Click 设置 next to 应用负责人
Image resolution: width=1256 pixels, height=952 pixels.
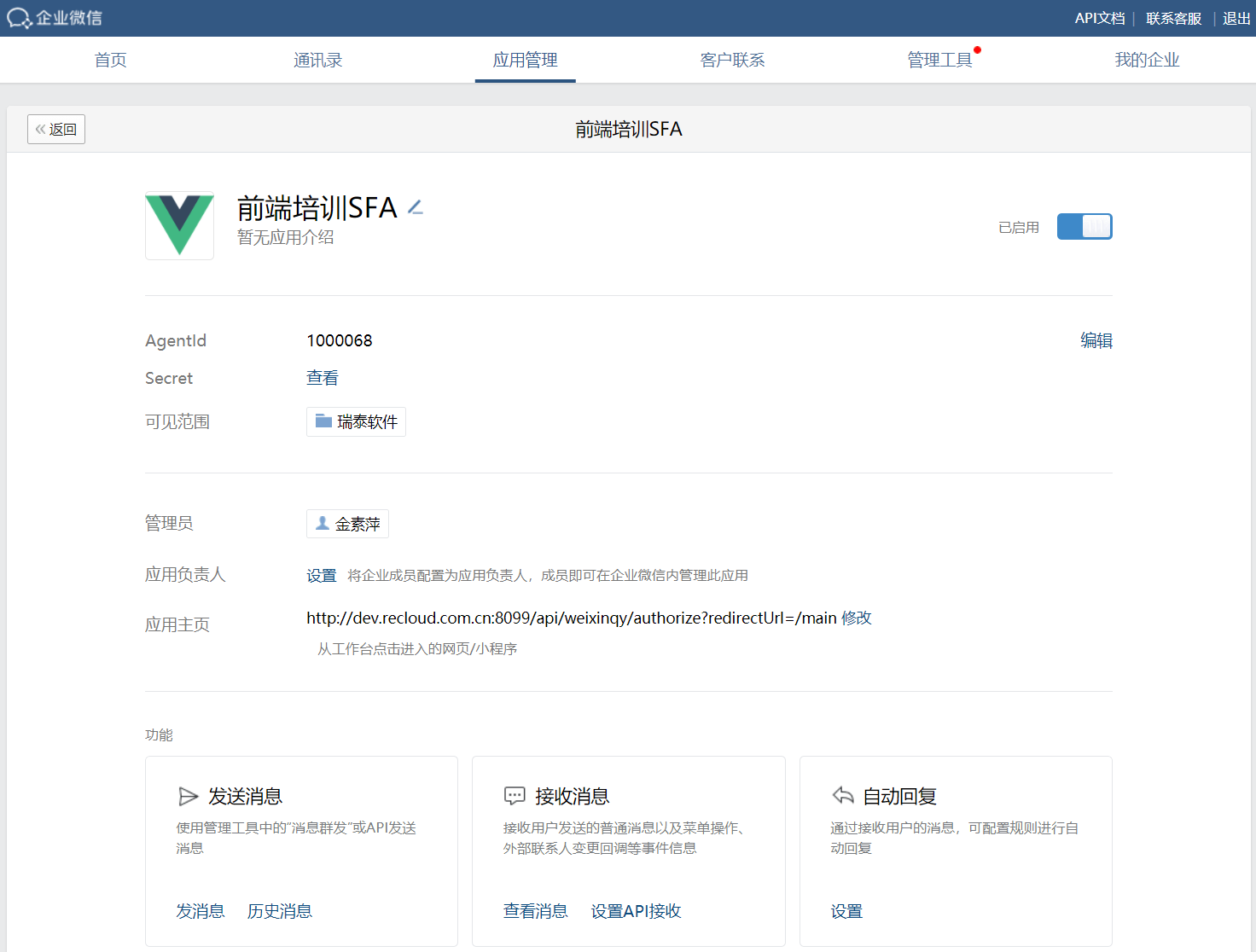pos(322,576)
